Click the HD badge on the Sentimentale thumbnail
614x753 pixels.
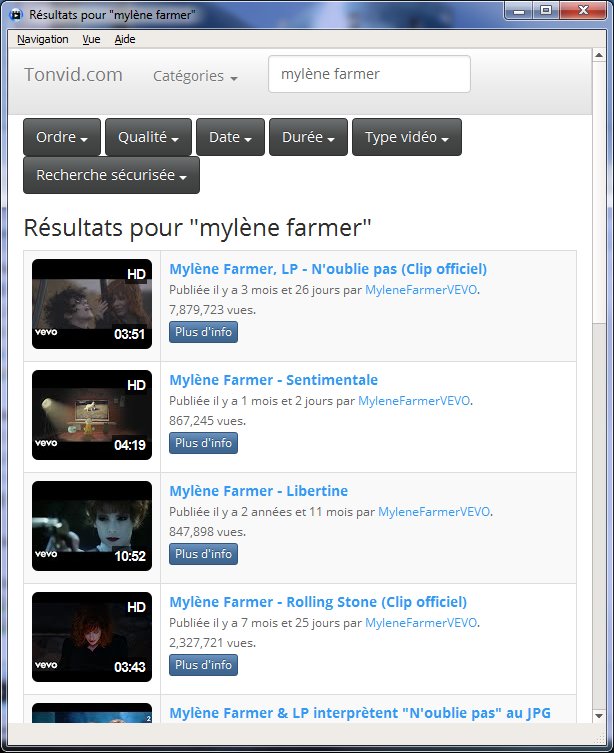coord(136,385)
